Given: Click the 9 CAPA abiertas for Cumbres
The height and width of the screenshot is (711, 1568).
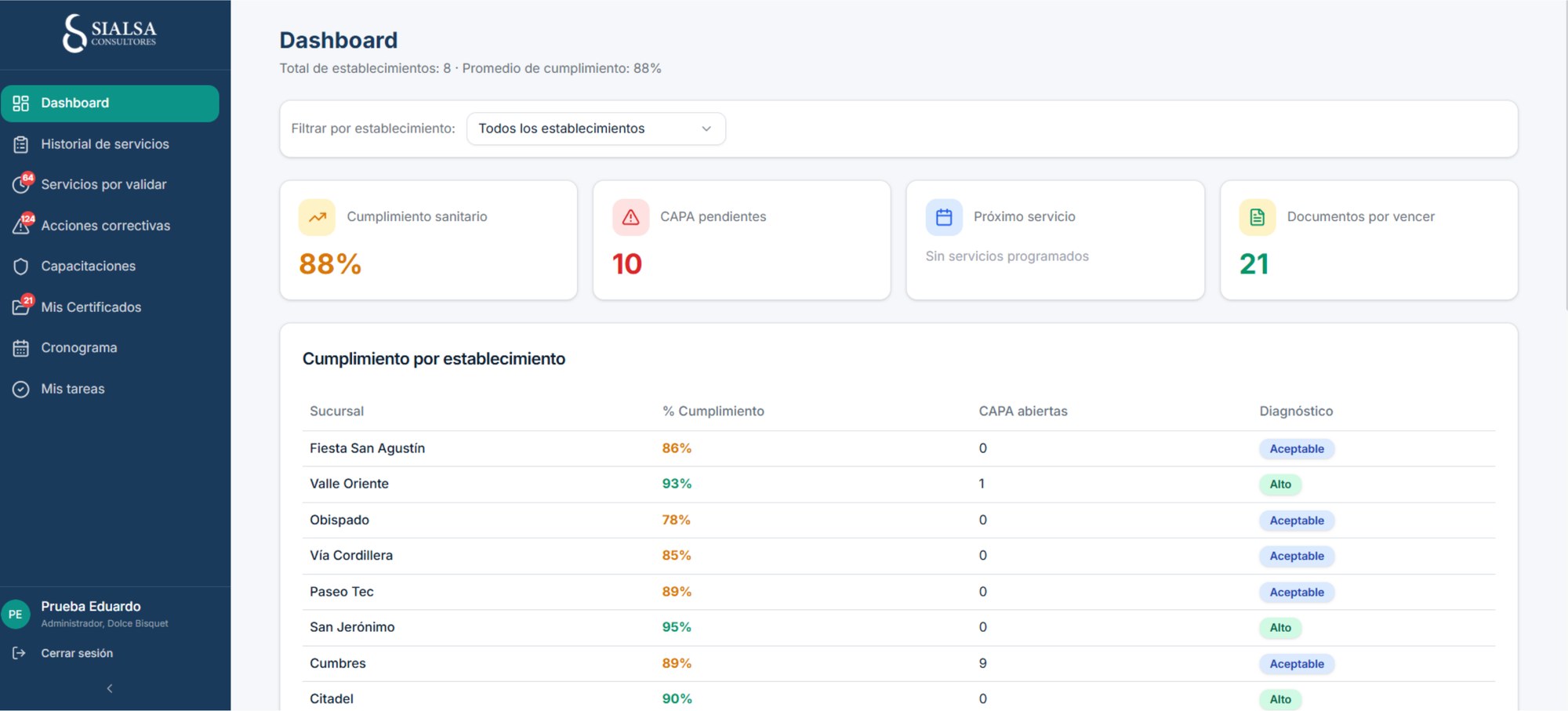Looking at the screenshot, I should coord(983,663).
